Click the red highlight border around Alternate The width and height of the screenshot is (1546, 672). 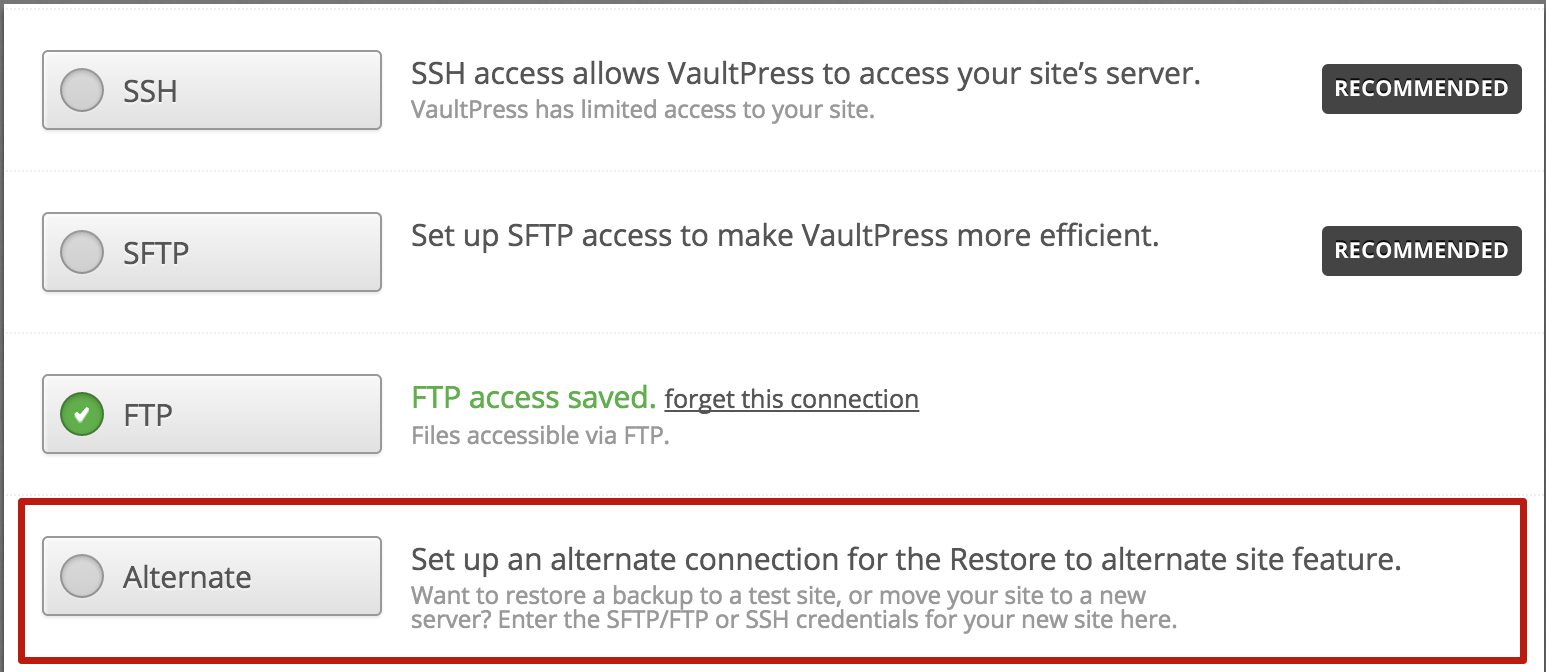[x=772, y=501]
